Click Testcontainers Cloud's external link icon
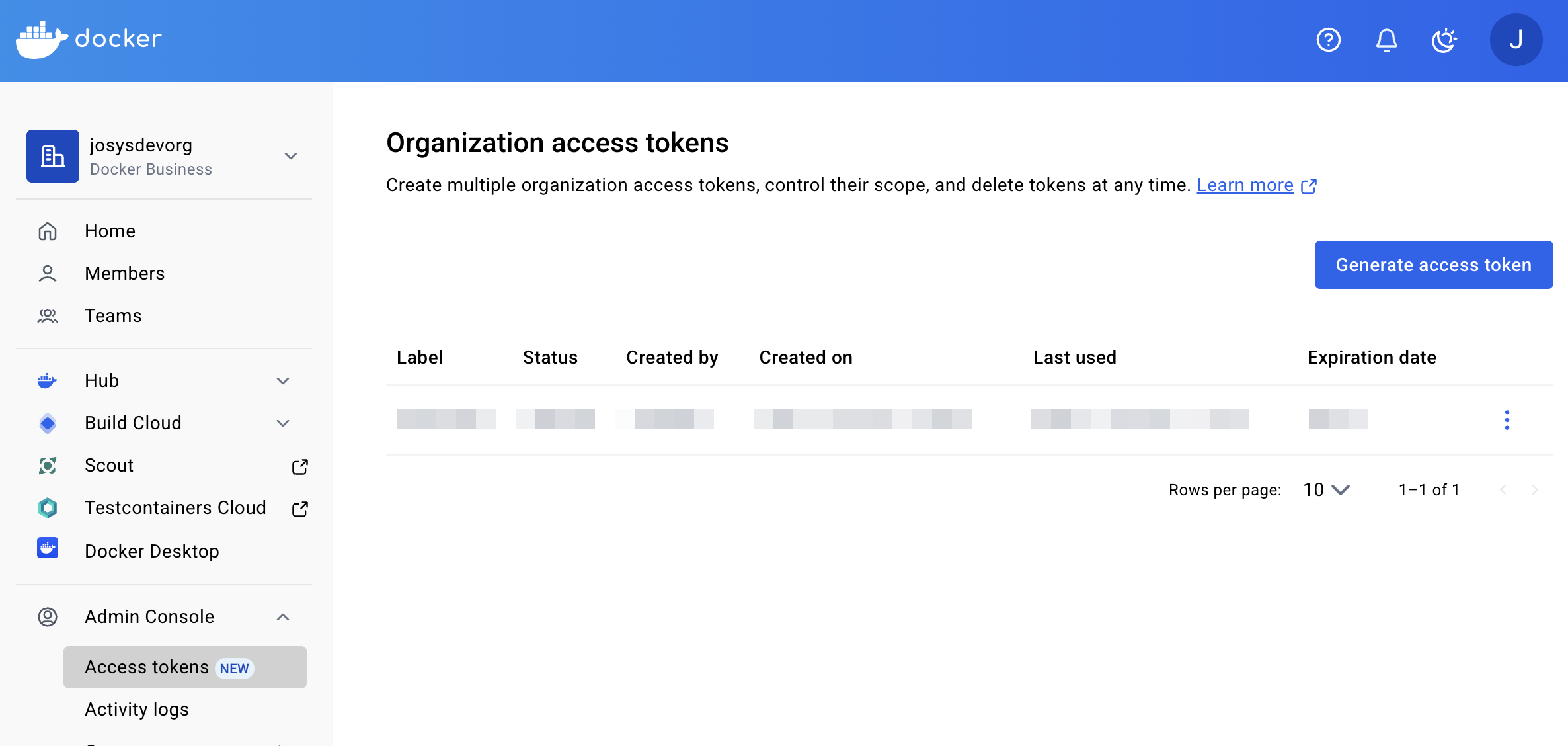1568x746 pixels. 299,509
